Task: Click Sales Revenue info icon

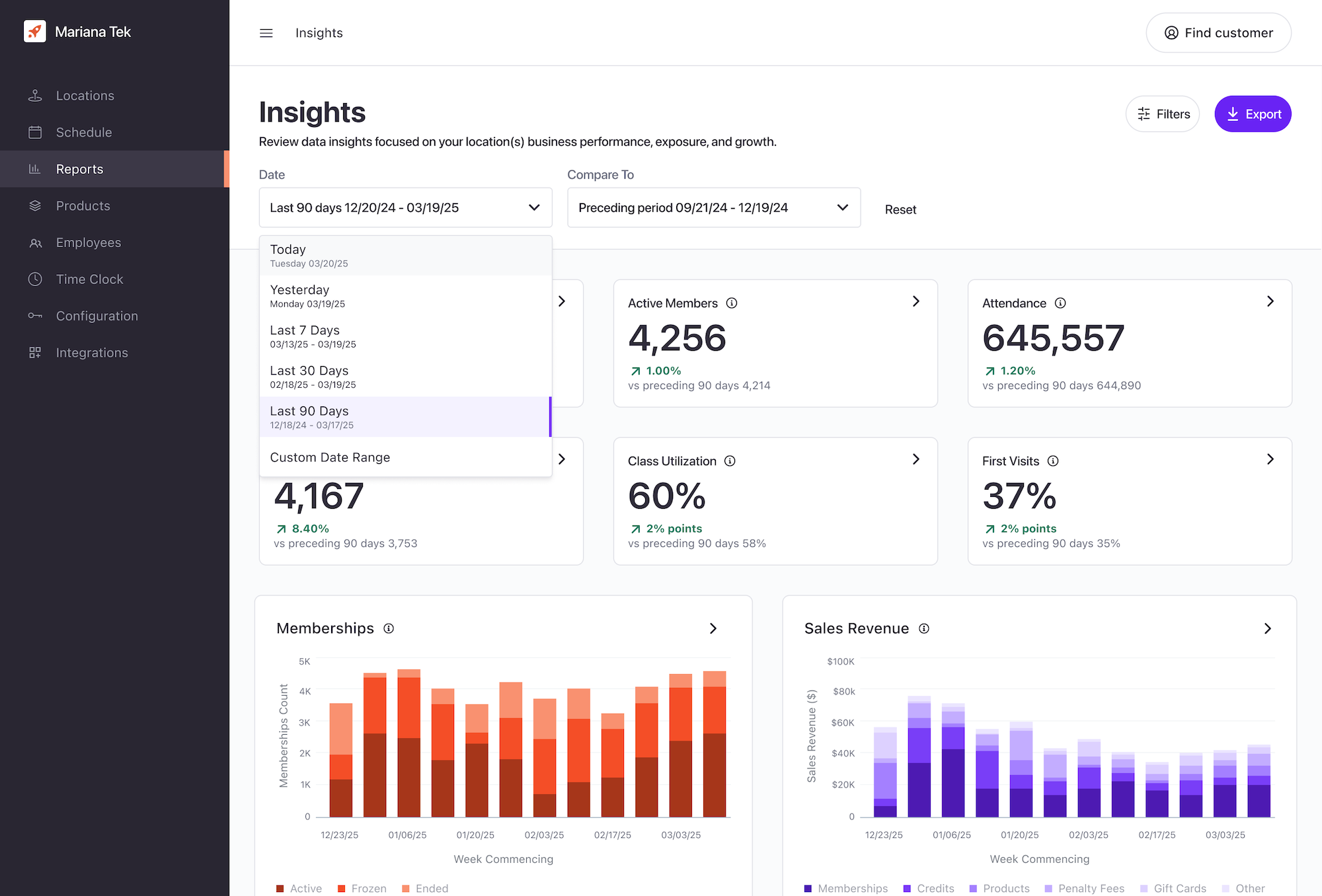Action: click(924, 628)
